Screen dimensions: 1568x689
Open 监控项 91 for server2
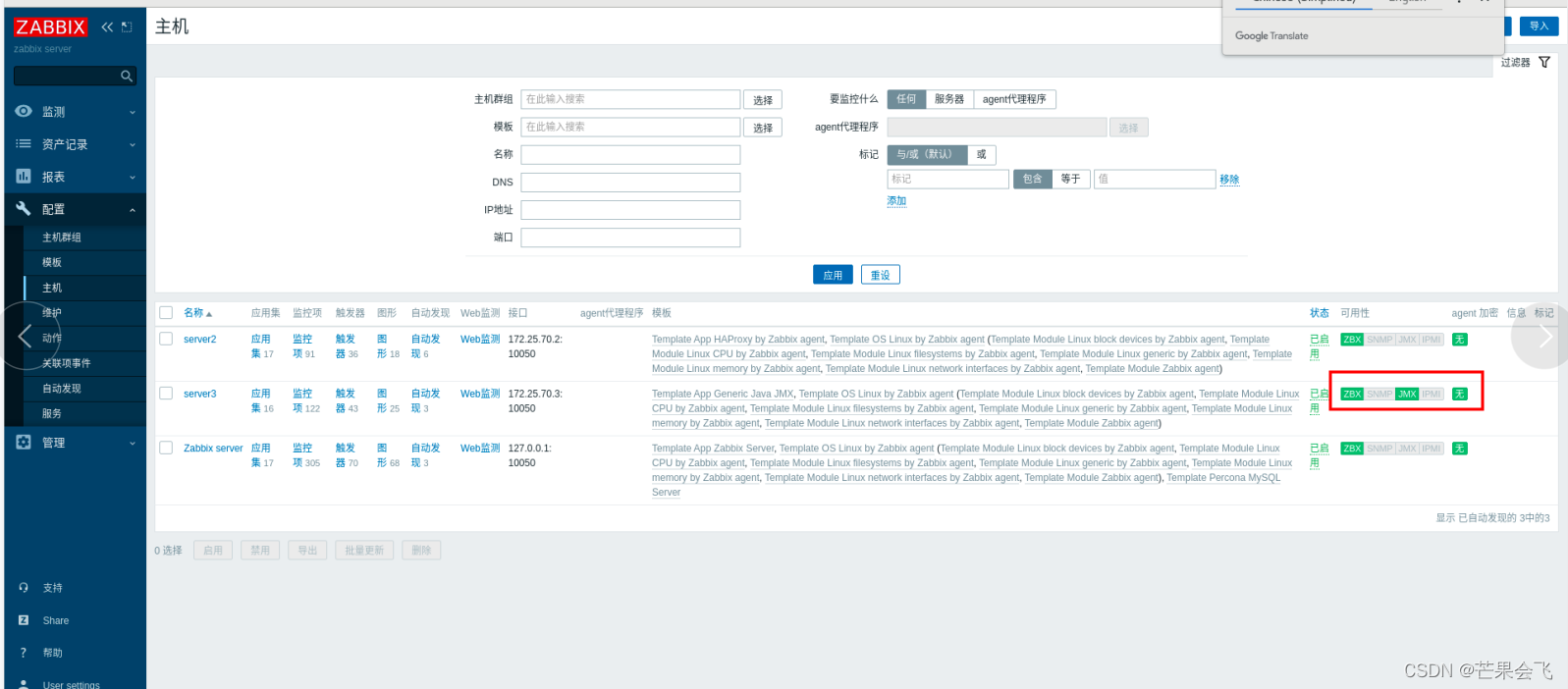click(302, 346)
